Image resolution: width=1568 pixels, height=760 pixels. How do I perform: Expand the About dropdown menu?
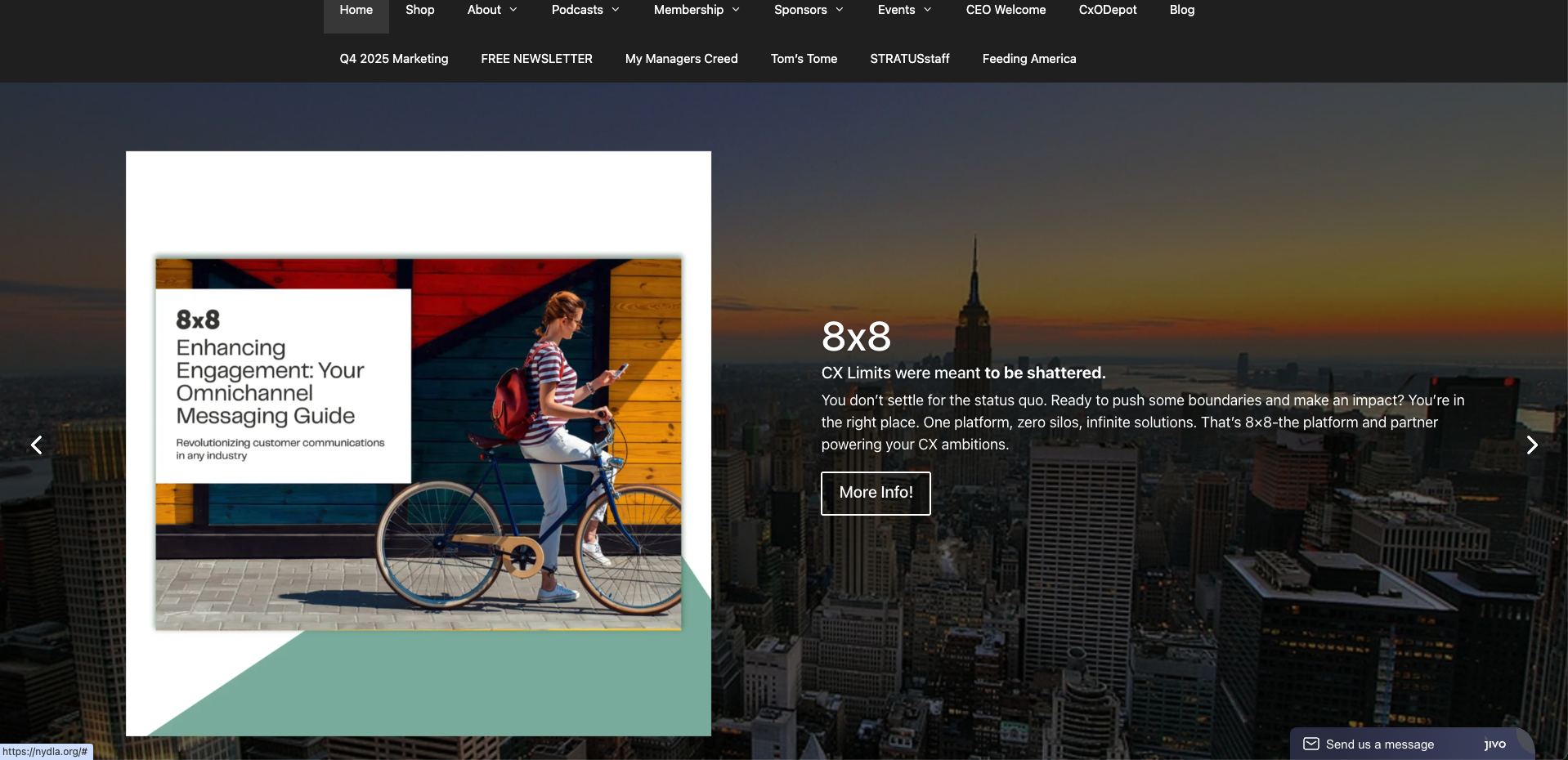492,10
